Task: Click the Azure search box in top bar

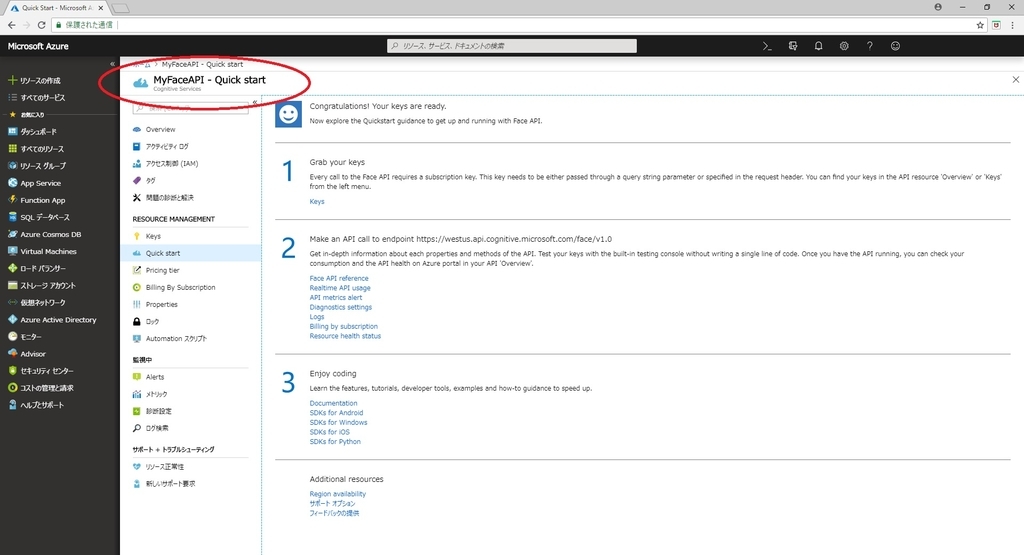Action: (511, 46)
